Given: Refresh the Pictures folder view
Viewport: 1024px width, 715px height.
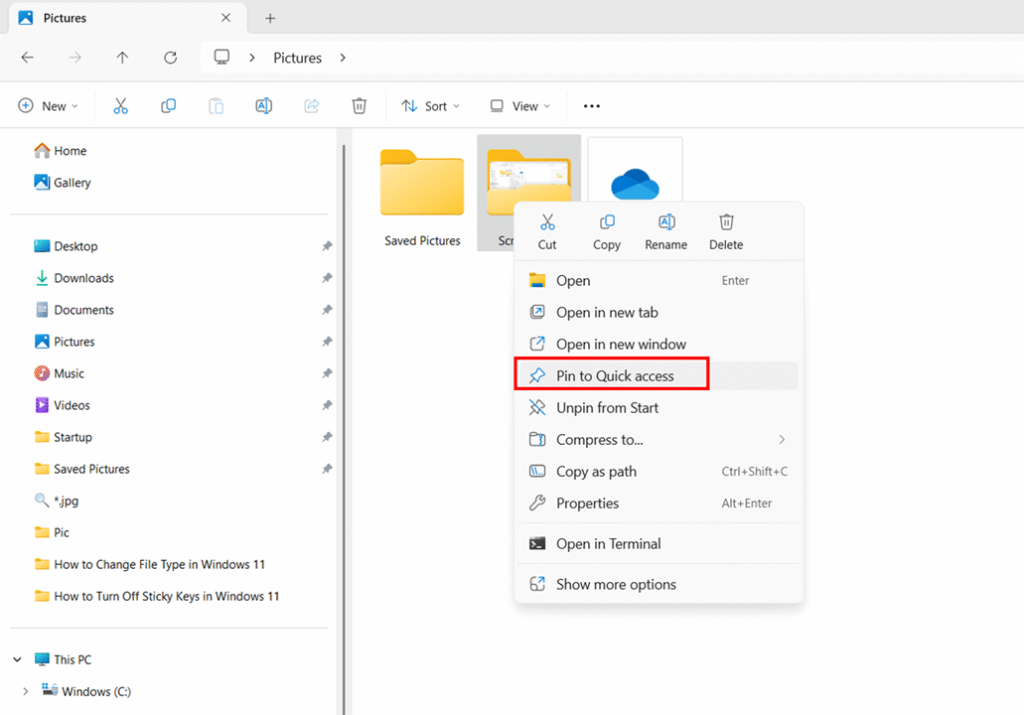Looking at the screenshot, I should 170,57.
